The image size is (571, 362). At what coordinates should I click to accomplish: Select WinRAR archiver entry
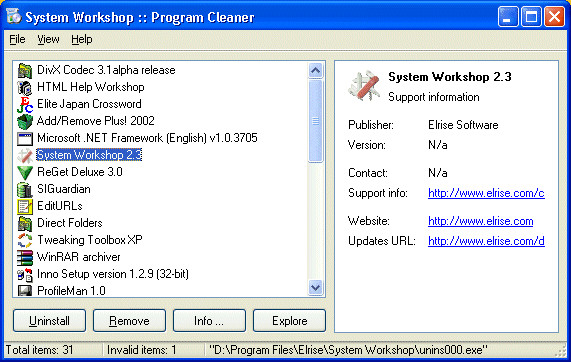pyautogui.click(x=79, y=257)
